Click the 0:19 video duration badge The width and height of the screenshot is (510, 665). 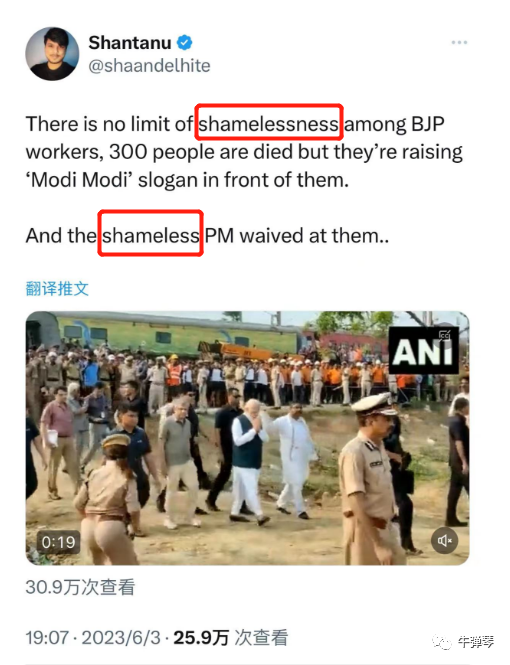pyautogui.click(x=58, y=542)
